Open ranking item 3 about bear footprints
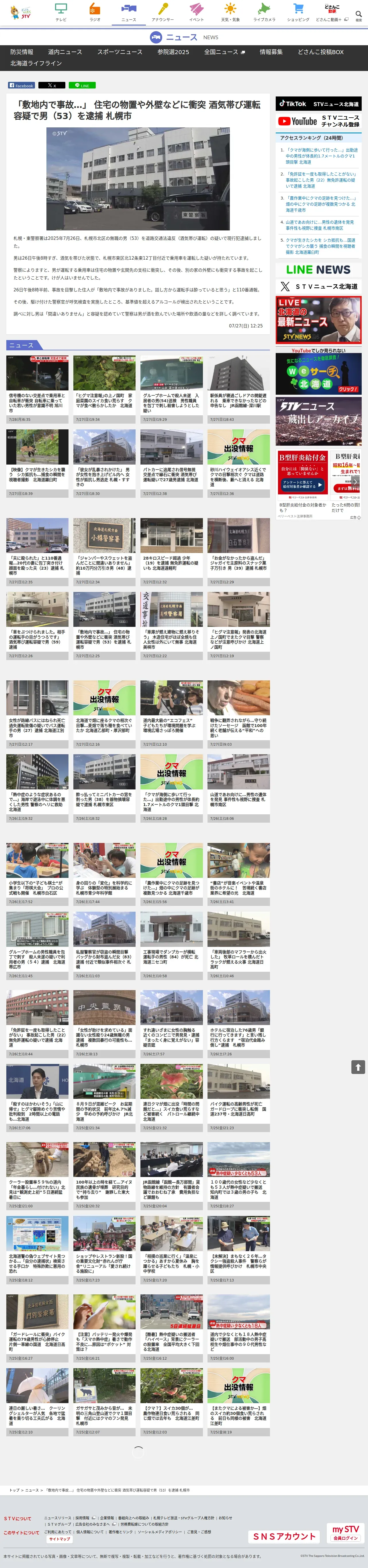 click(x=321, y=204)
